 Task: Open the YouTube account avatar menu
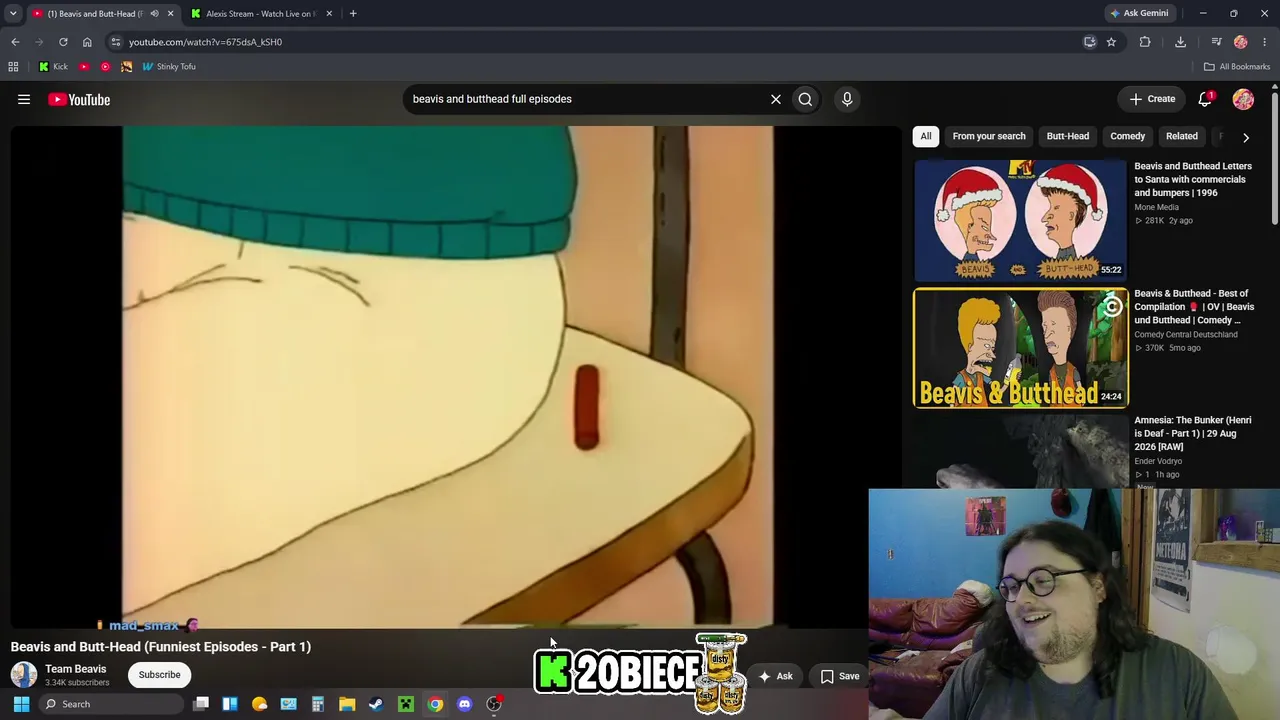(x=1243, y=99)
